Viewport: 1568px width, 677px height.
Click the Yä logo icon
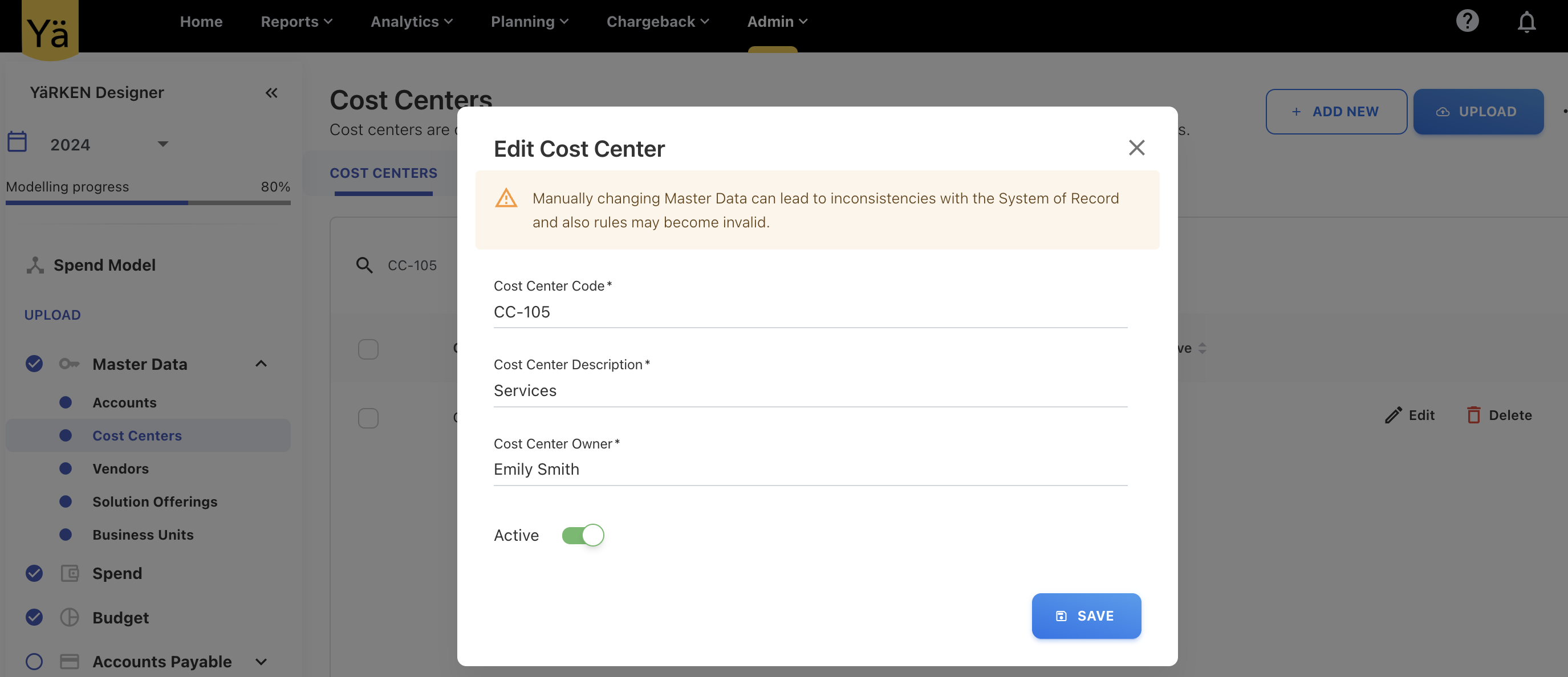49,30
